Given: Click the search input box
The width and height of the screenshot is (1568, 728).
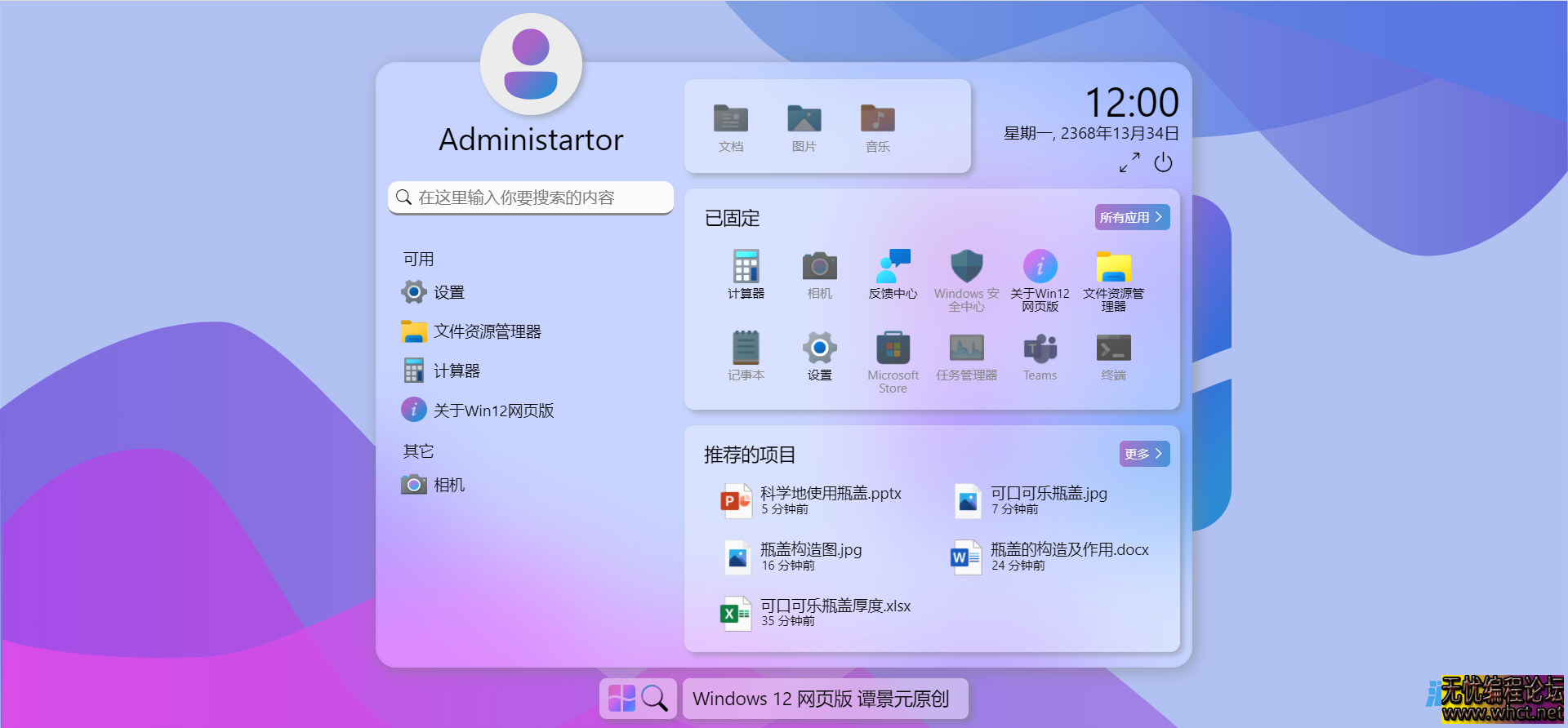Looking at the screenshot, I should (x=531, y=198).
